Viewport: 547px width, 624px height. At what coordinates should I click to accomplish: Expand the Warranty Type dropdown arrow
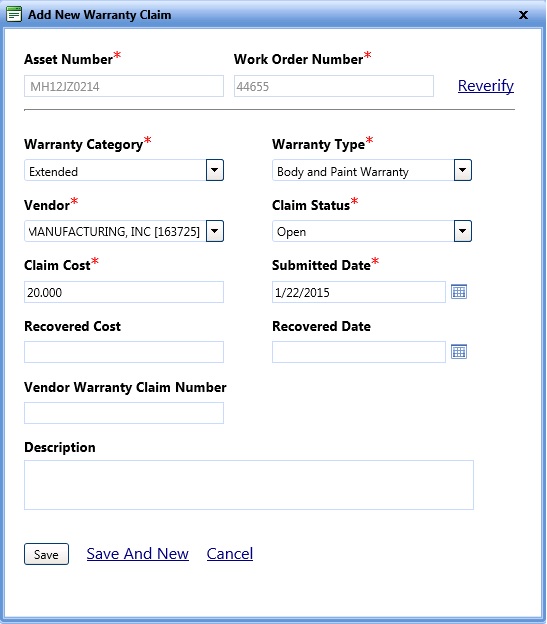pos(463,170)
